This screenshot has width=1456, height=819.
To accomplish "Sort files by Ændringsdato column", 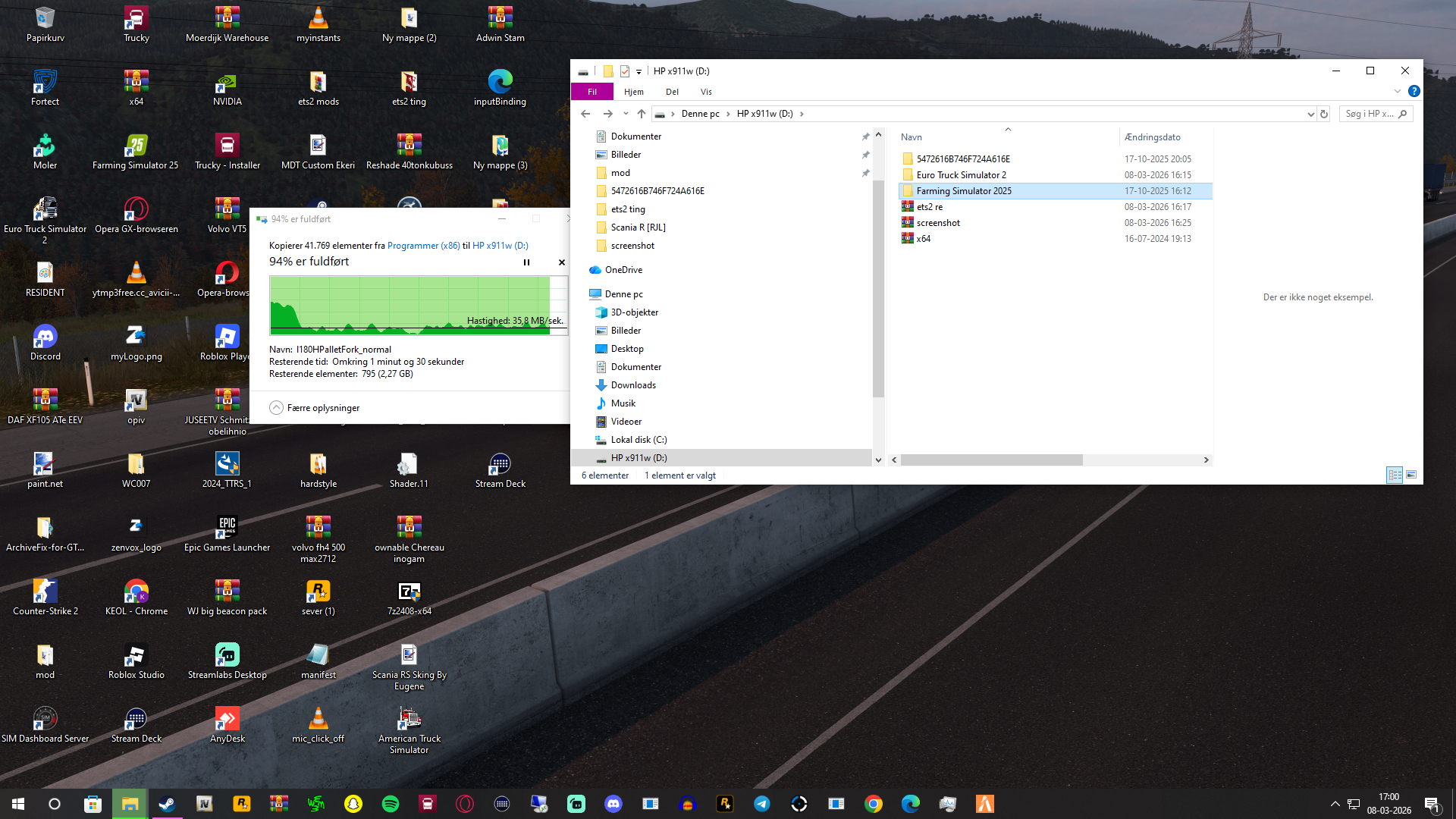I will (1152, 137).
